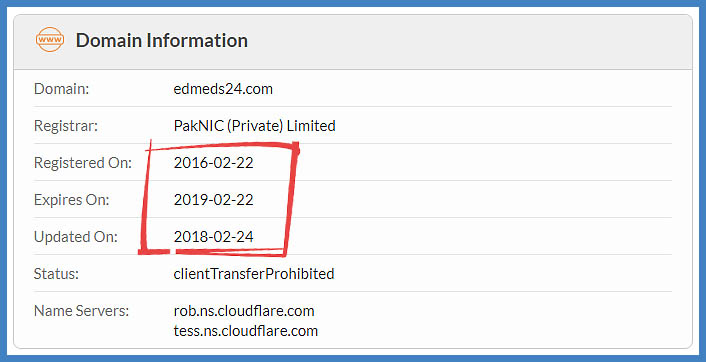706x362 pixels.
Task: Click the Registered On date 2016-02-22
Action: (x=213, y=163)
